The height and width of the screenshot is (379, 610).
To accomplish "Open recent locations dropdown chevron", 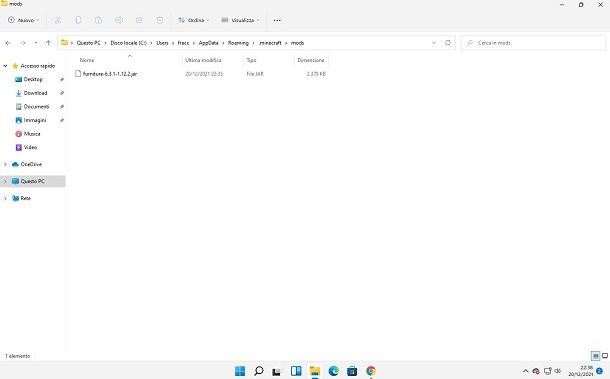I will [x=36, y=43].
